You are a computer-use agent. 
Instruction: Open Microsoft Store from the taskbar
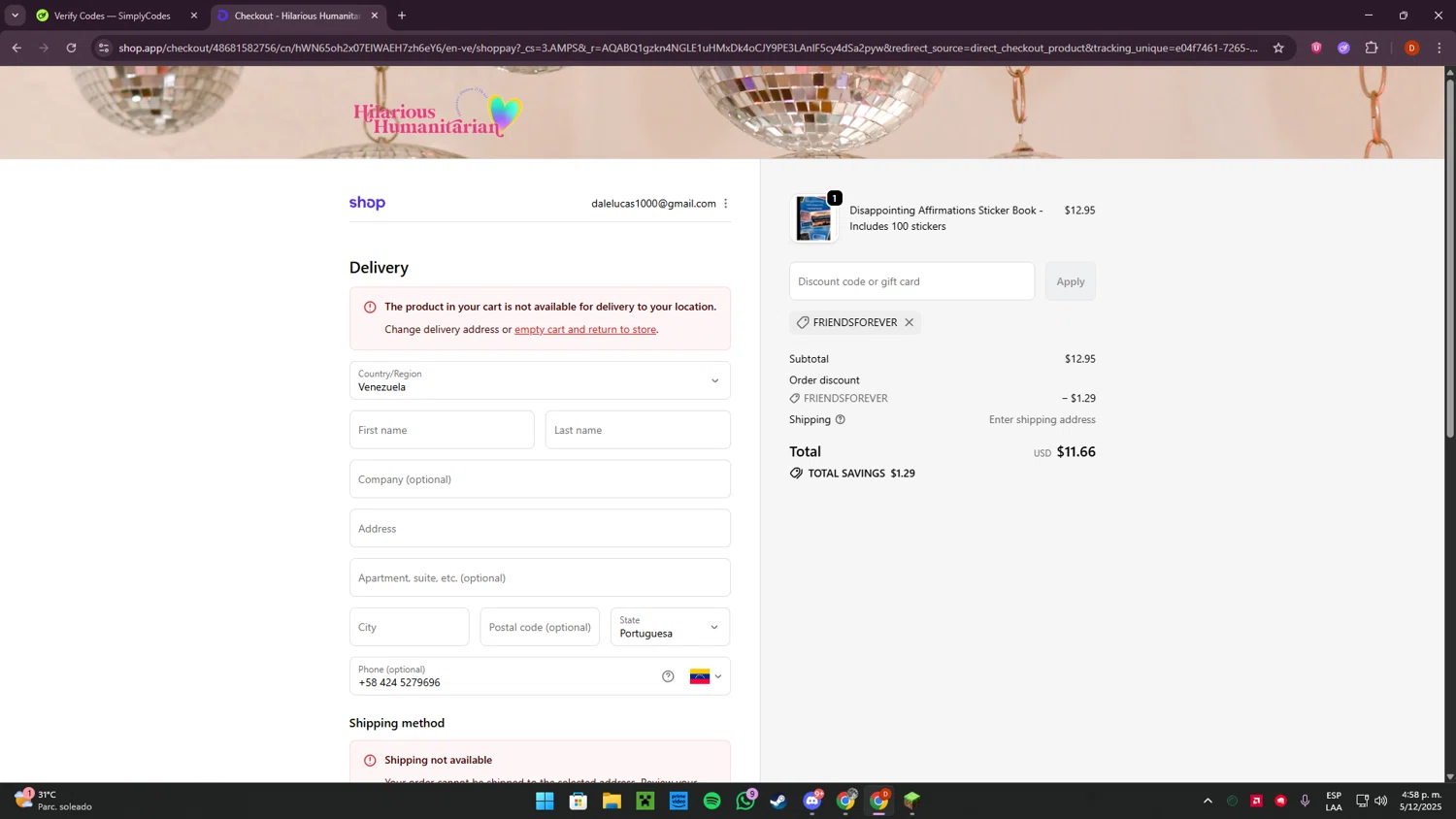point(579,801)
